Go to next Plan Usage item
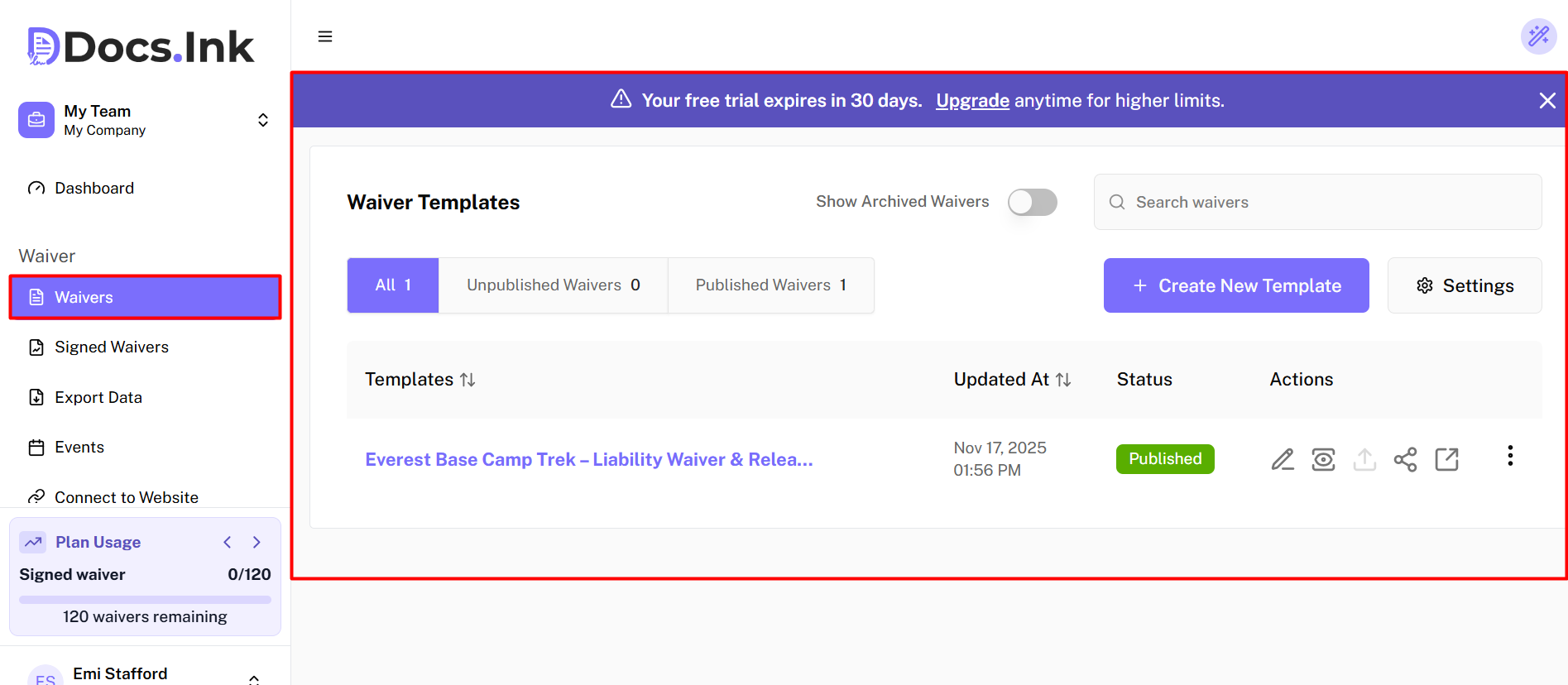The image size is (1568, 685). [257, 542]
